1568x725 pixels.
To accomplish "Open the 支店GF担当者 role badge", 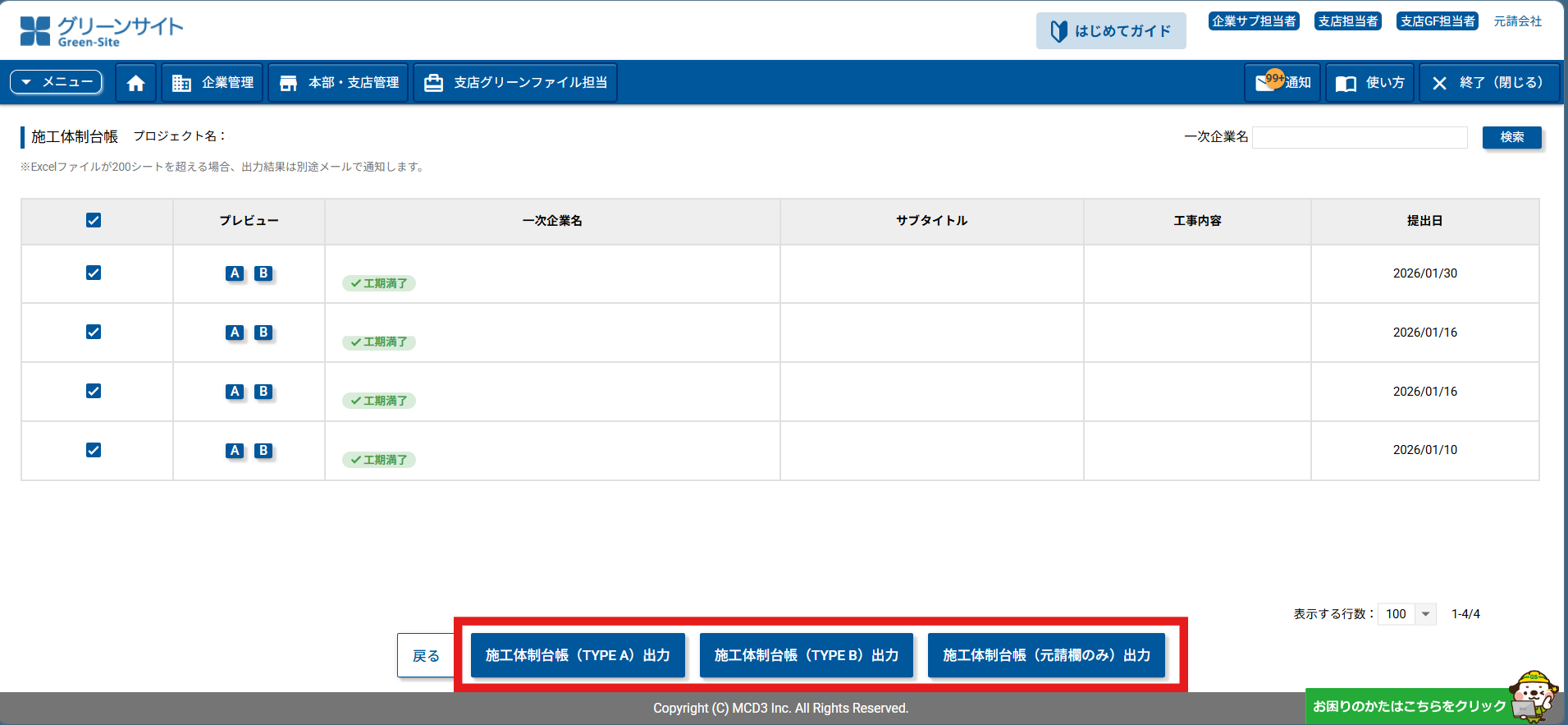I will click(1437, 21).
